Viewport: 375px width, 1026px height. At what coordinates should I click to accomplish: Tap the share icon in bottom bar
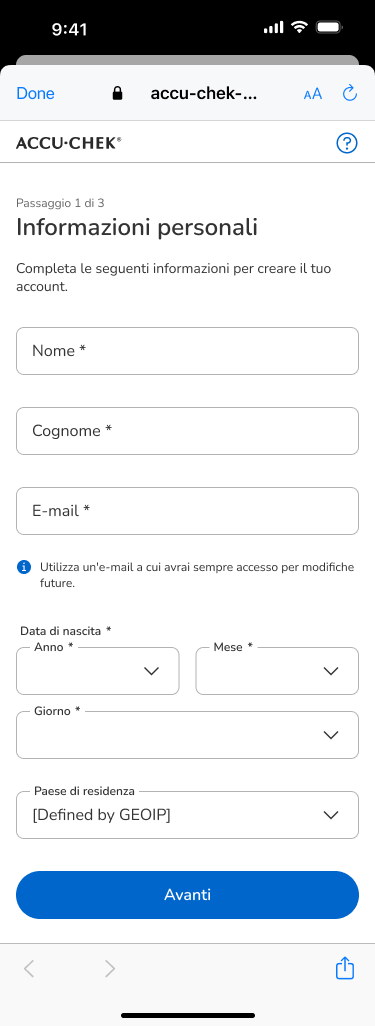[345, 968]
